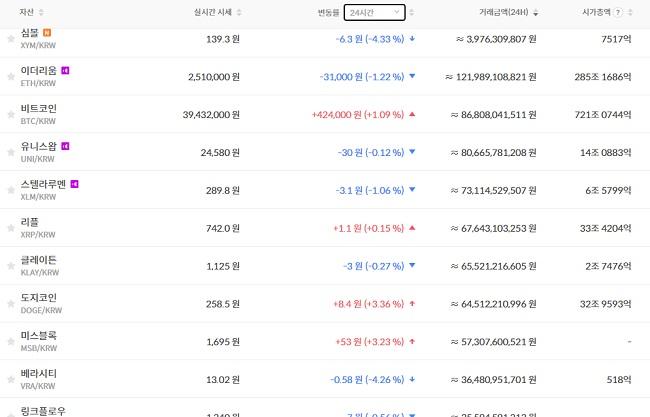Click the star icon on the XRP row

point(11,227)
